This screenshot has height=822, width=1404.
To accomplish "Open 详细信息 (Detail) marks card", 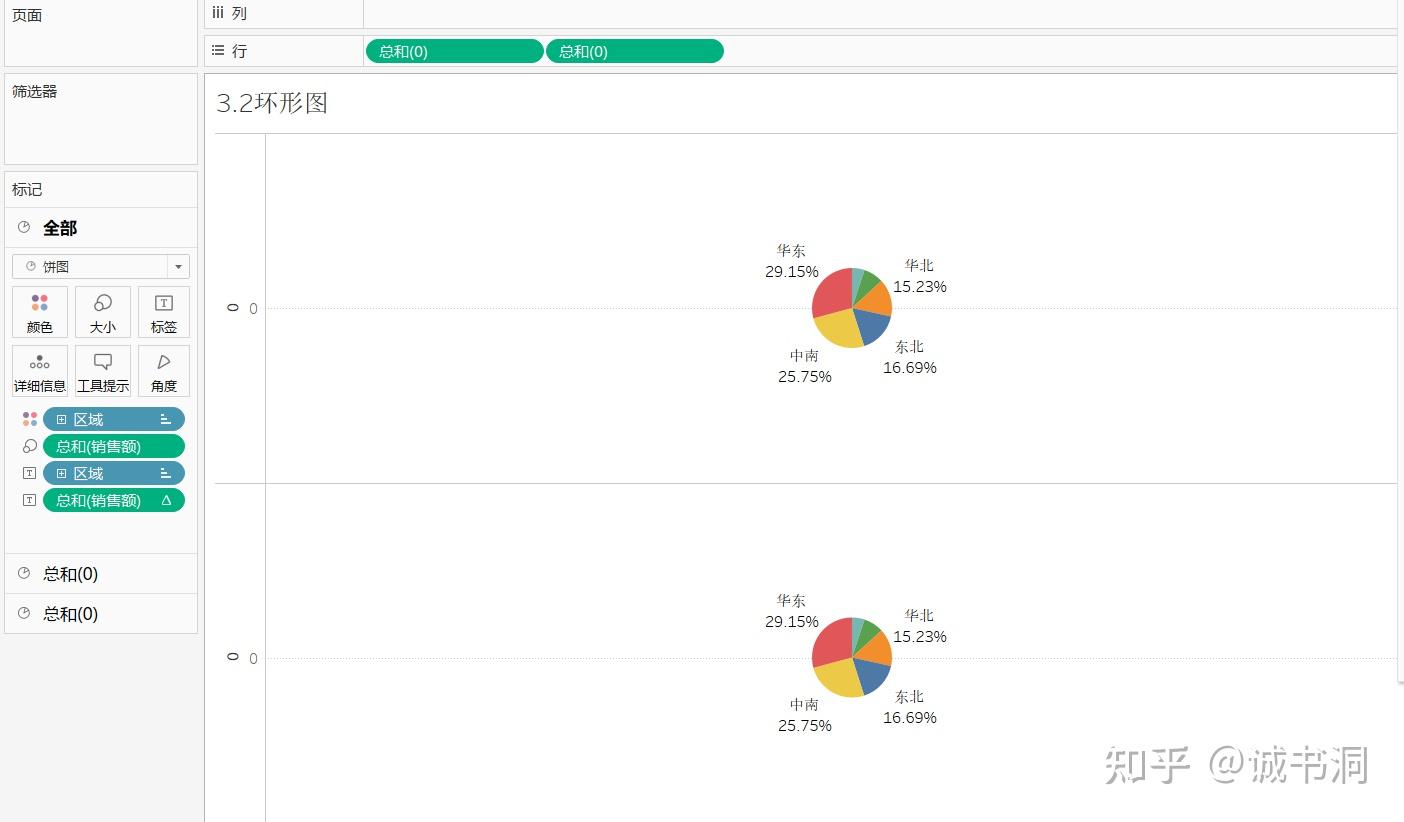I will 40,371.
